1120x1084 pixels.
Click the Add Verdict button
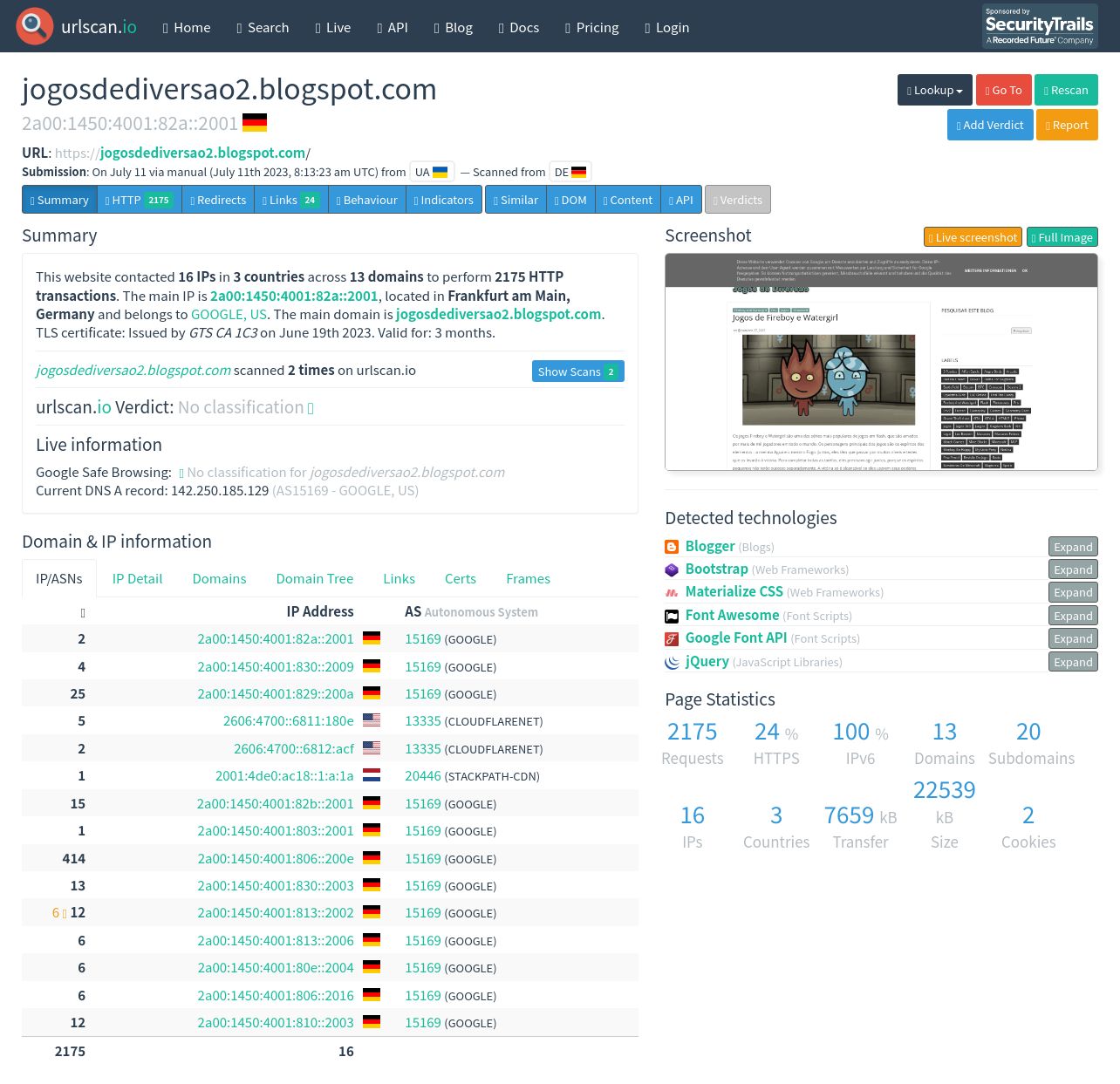click(990, 125)
